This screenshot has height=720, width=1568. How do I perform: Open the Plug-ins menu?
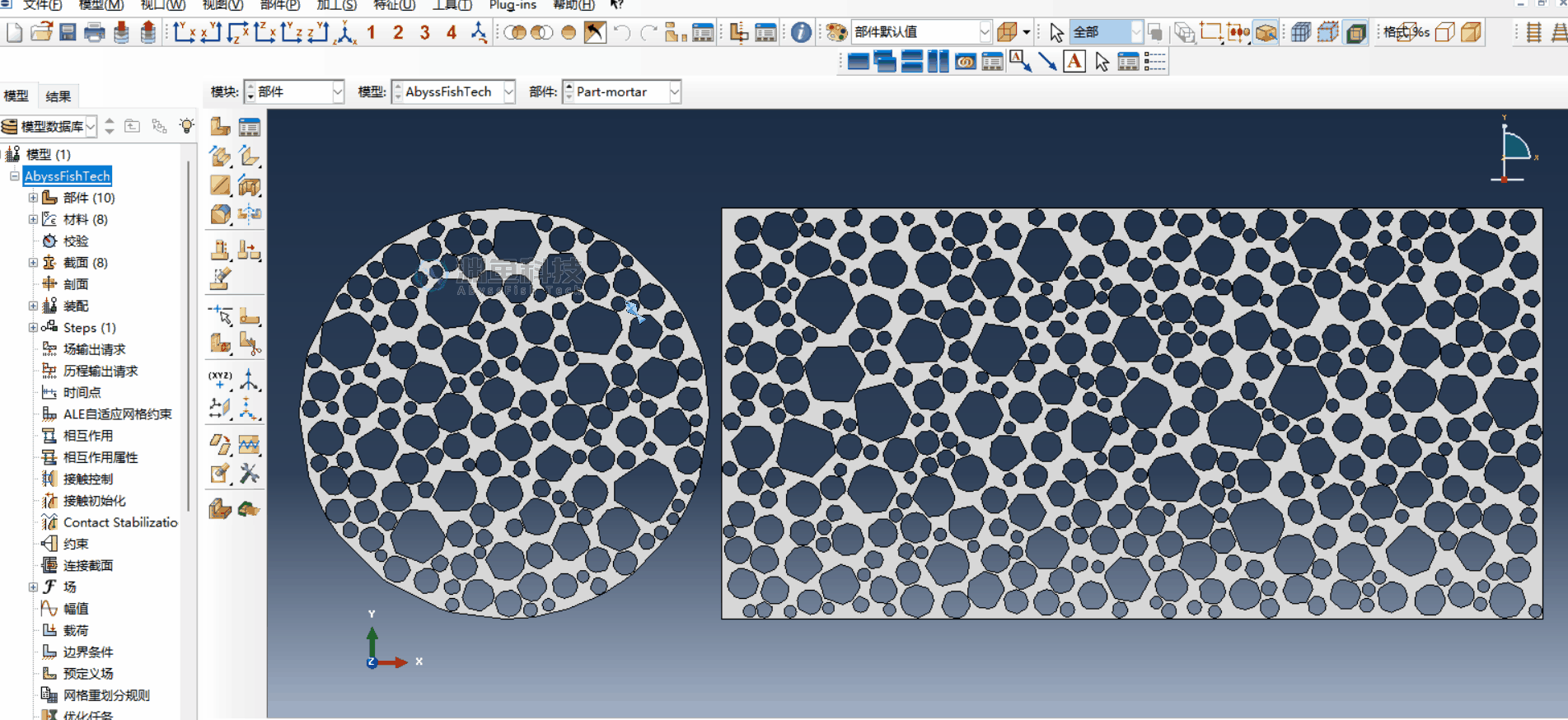tap(512, 6)
